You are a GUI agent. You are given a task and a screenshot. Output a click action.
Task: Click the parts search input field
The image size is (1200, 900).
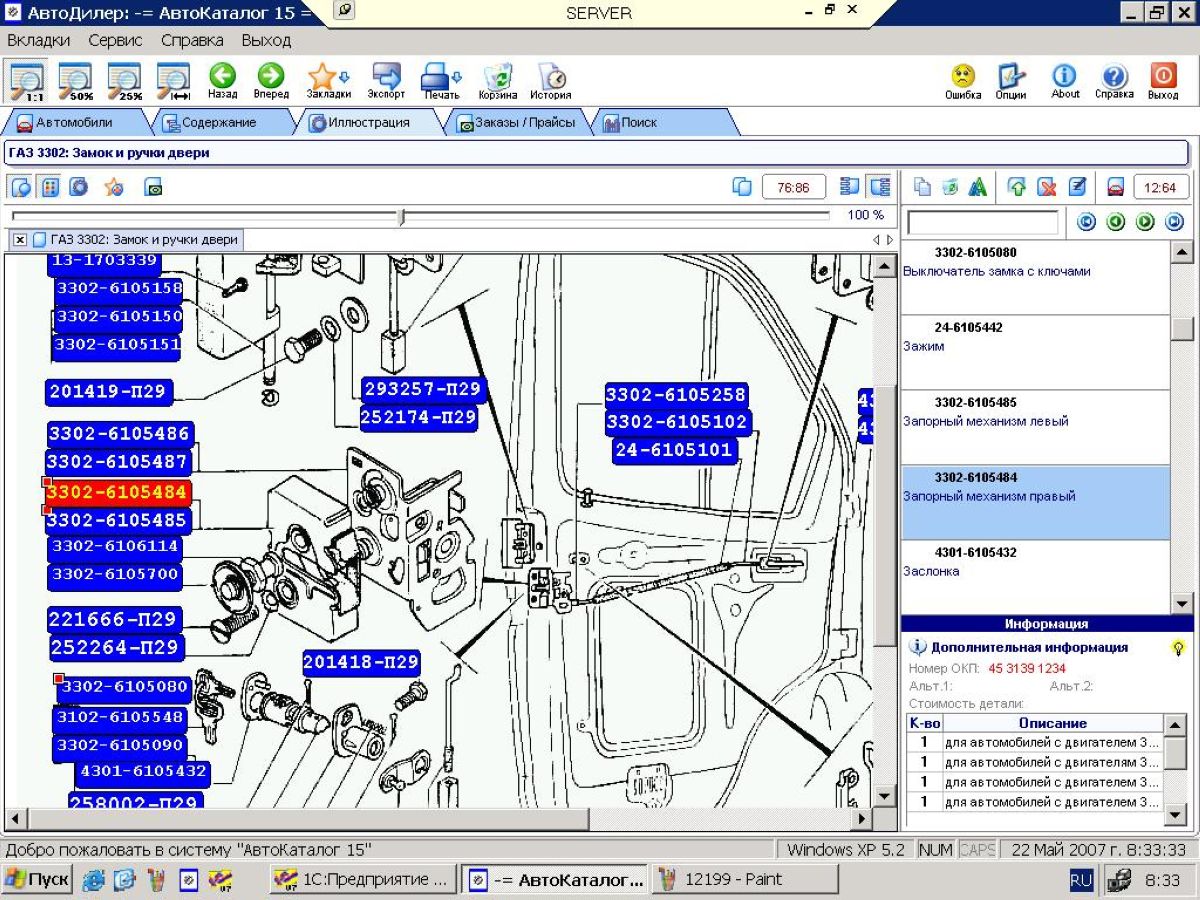(982, 222)
